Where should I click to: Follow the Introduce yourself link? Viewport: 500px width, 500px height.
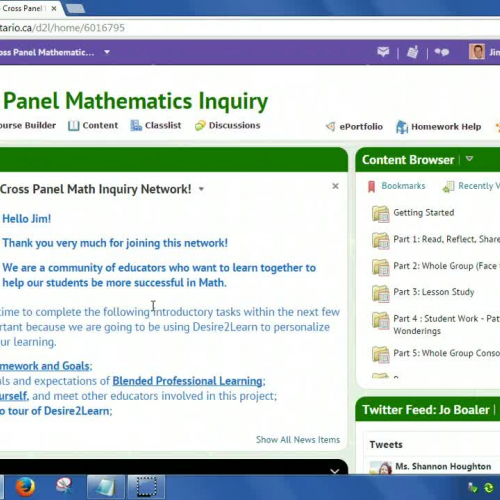pos(14,396)
